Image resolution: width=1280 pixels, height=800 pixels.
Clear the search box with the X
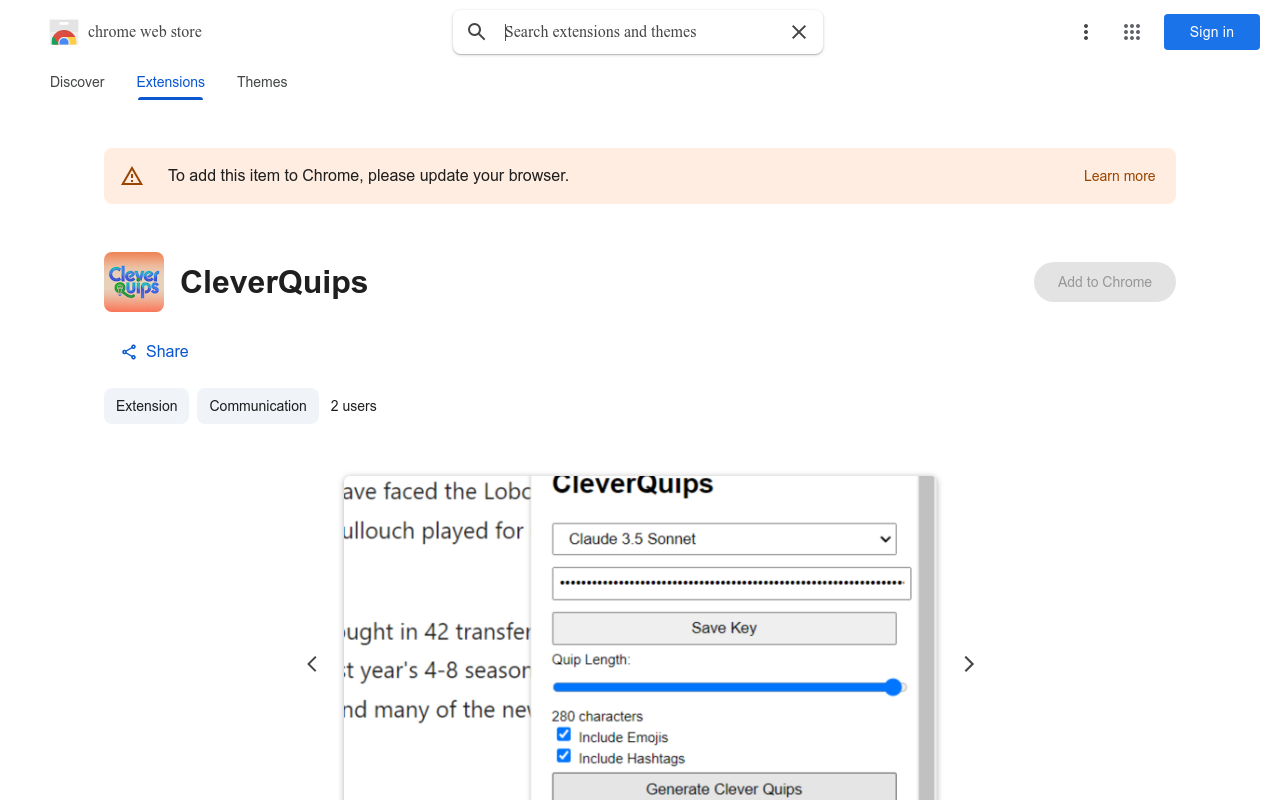tap(799, 32)
